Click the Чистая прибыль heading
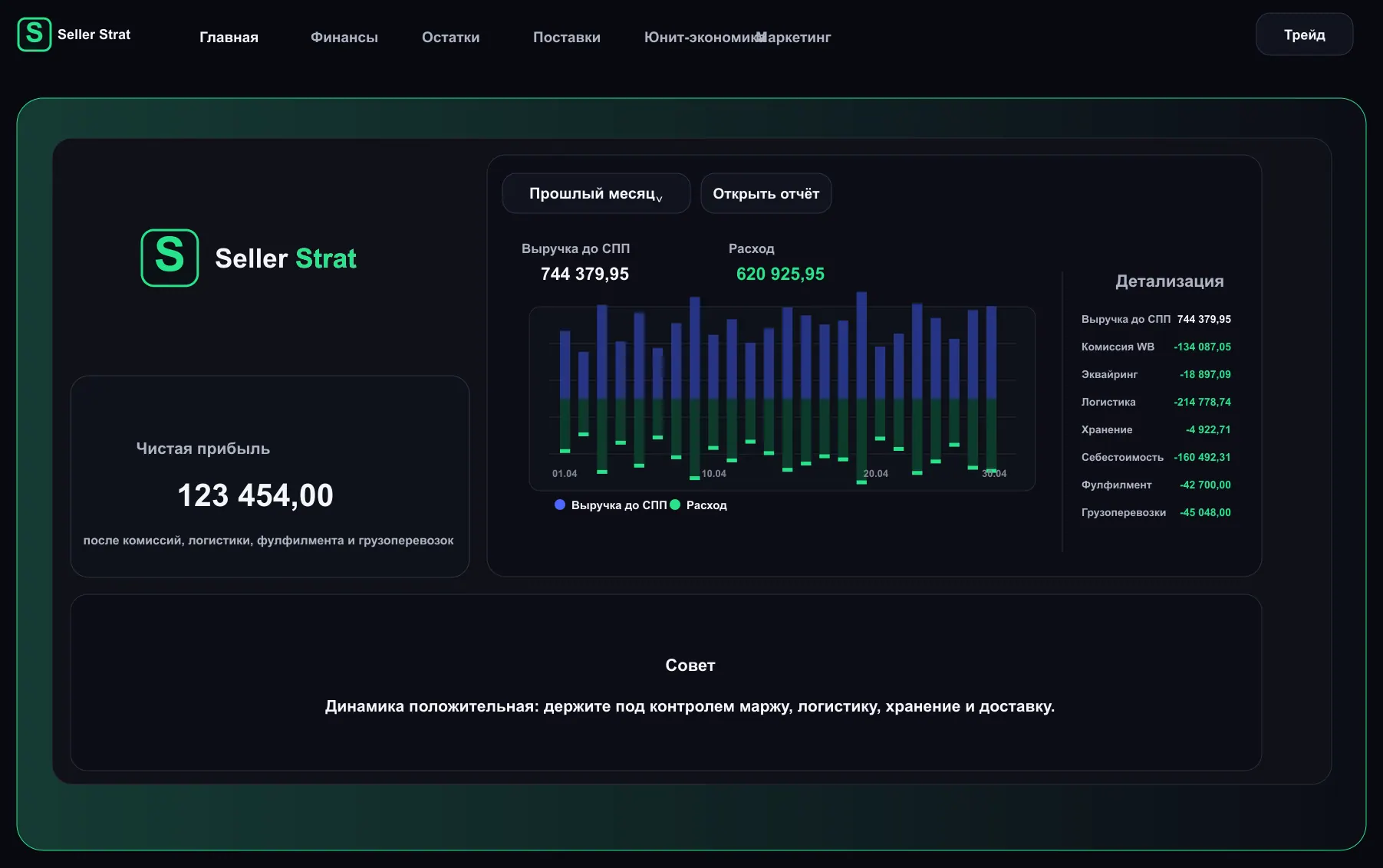Screen dimensions: 1383x868 point(203,449)
